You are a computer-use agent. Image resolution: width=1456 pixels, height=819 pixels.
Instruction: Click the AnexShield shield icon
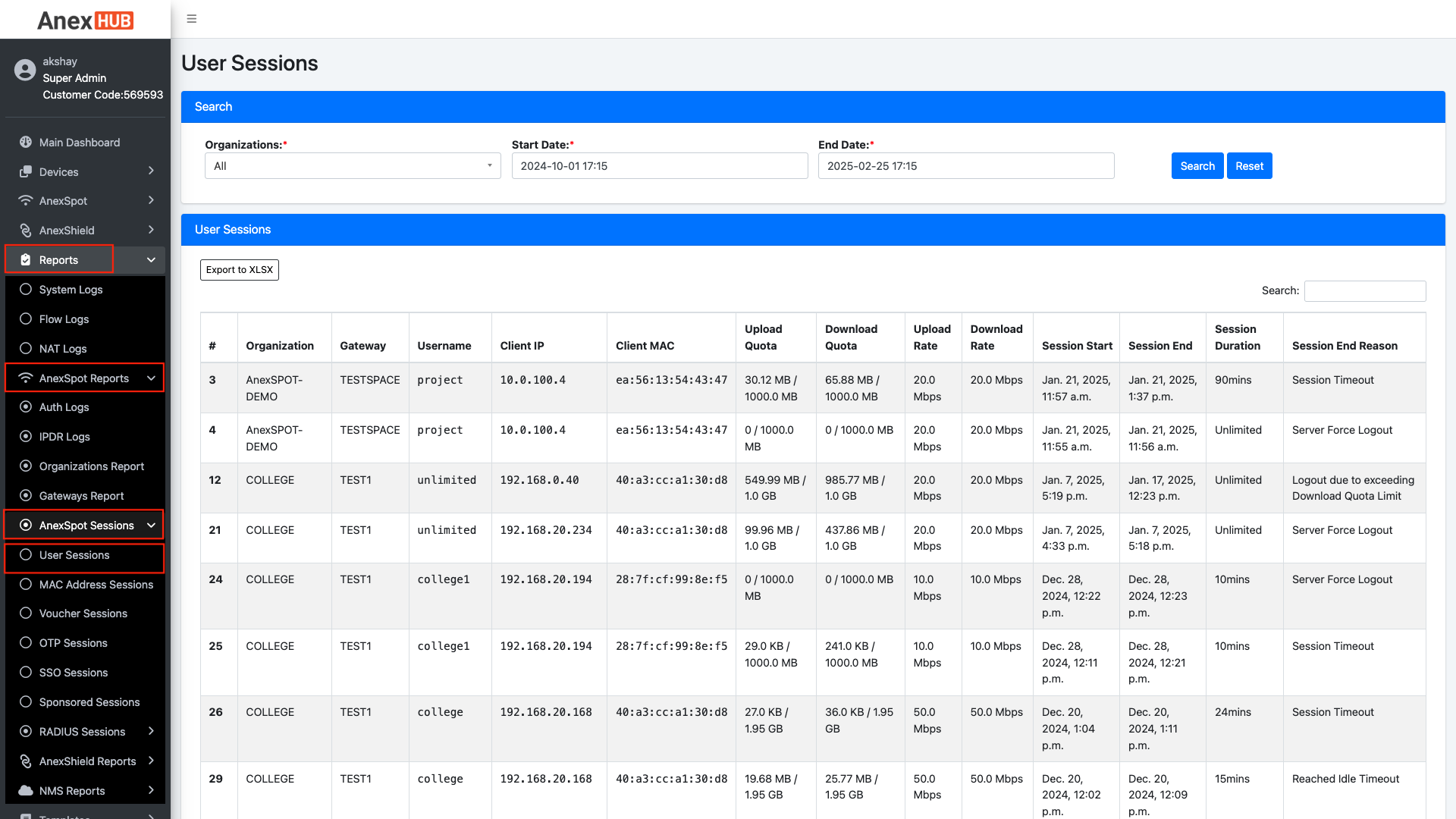(25, 230)
